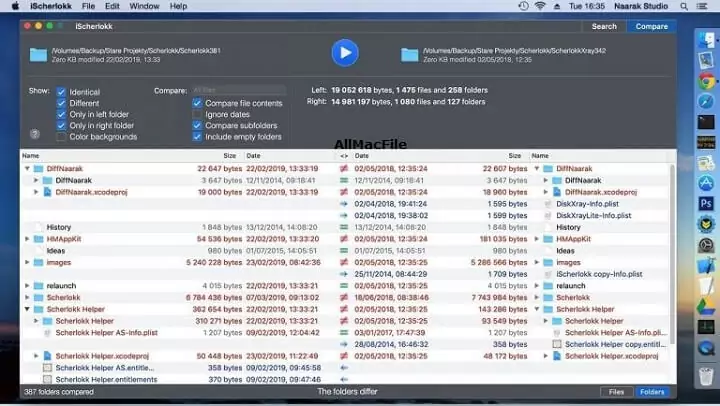This screenshot has height=406, width=720.
Task: Expand left DiffNaarak.xcodeproj item
Action: pos(36,192)
